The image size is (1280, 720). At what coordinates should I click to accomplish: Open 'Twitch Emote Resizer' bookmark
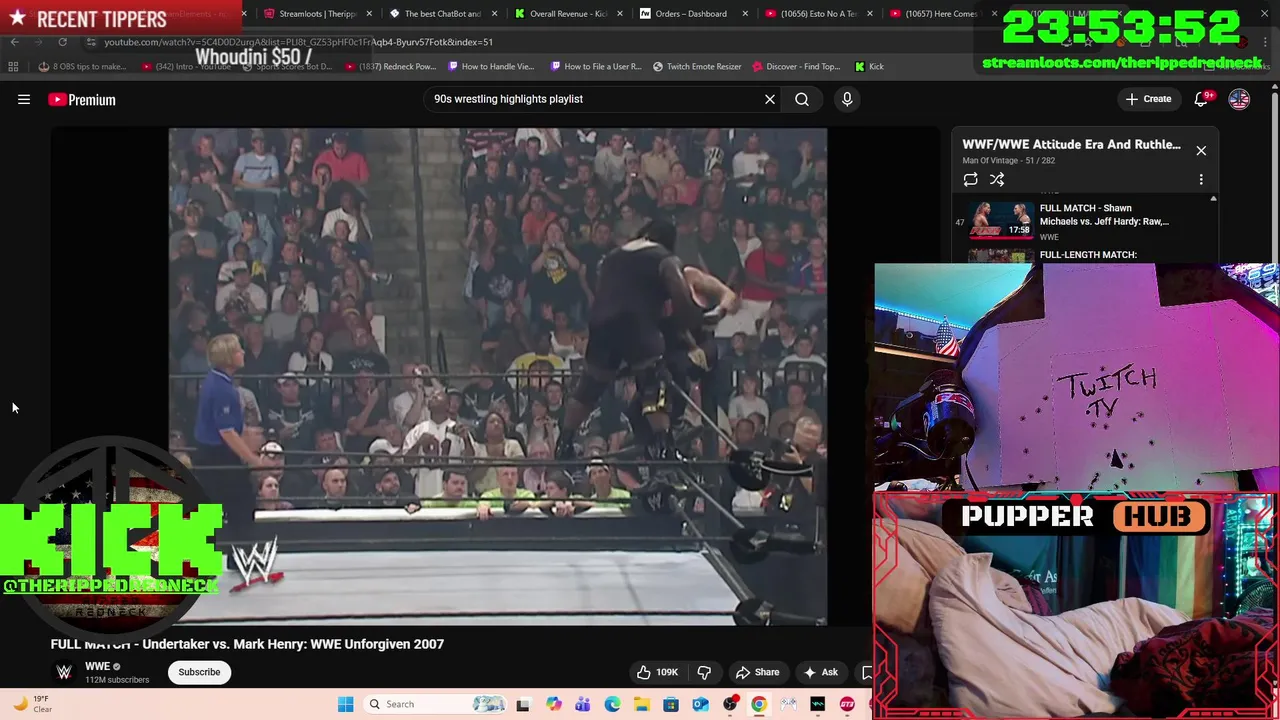pyautogui.click(x=697, y=66)
